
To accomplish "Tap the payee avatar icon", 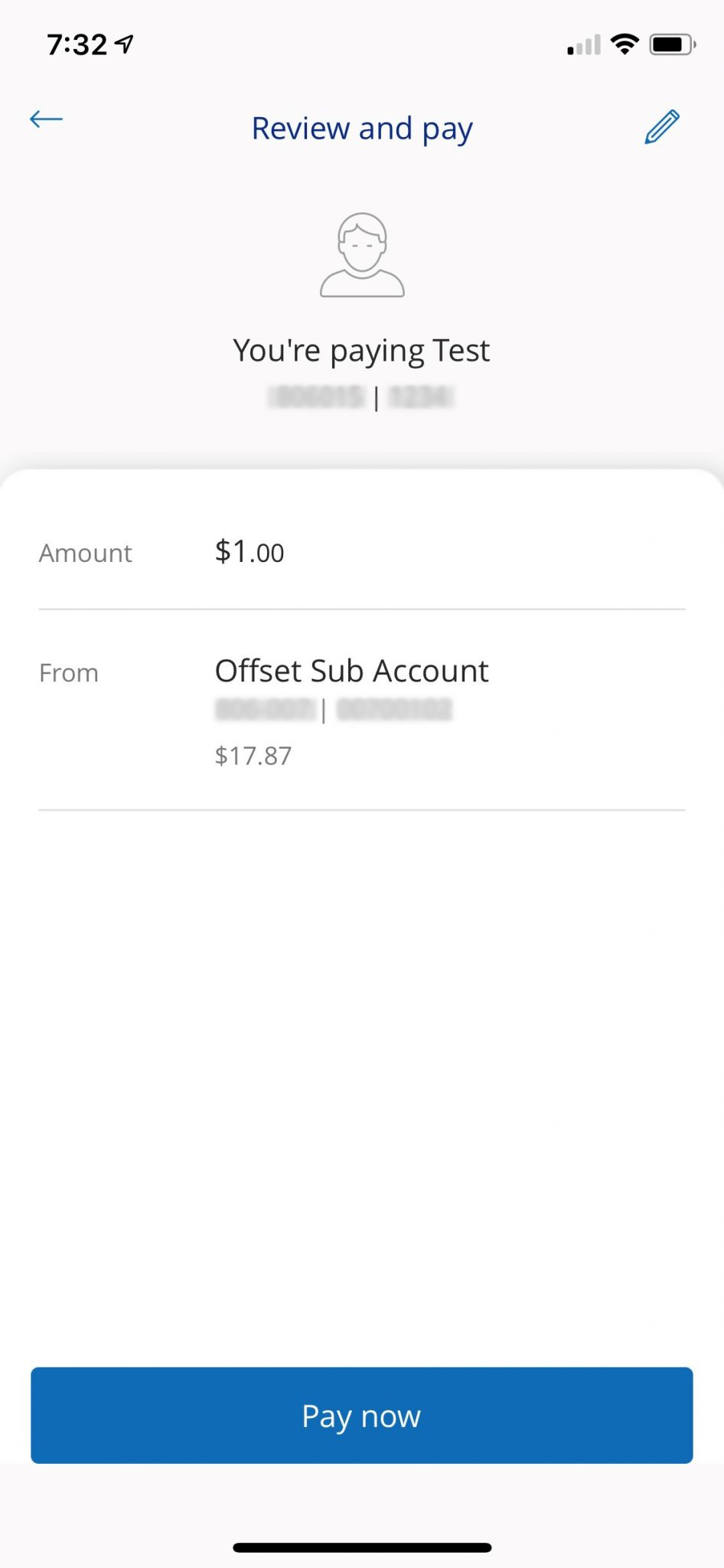I will [x=362, y=255].
